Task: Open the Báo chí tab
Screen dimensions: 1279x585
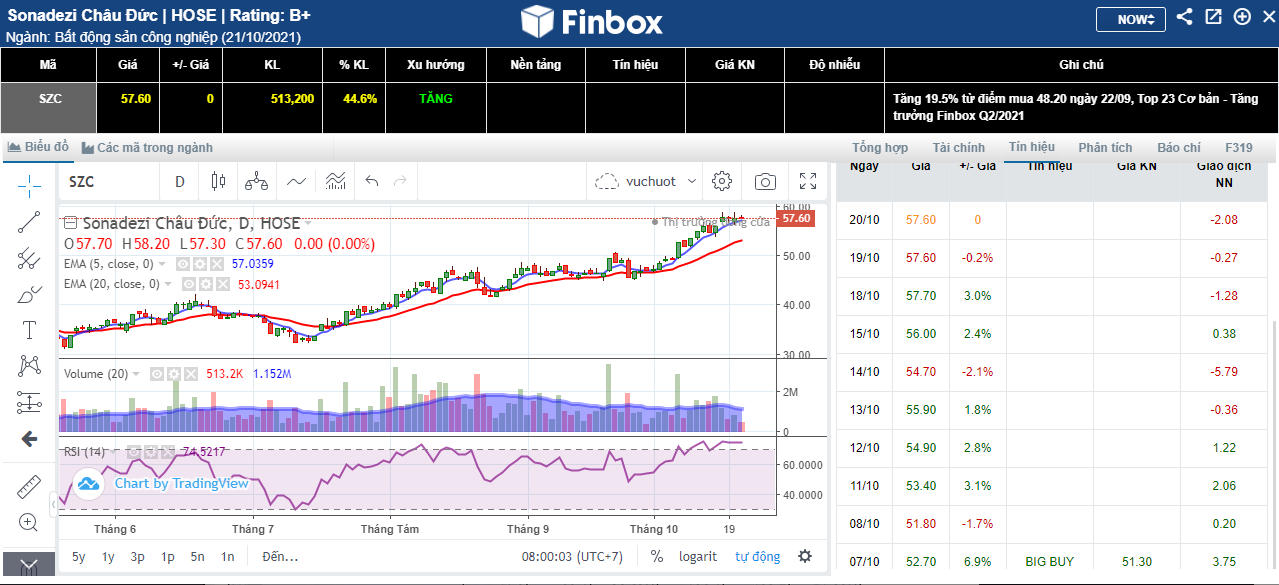Action: 1179,147
